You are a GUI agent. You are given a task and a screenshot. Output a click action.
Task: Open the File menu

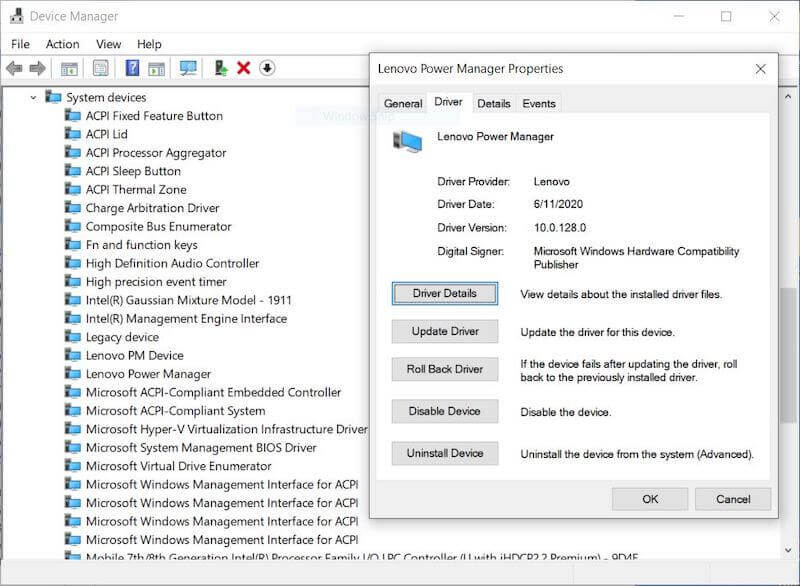click(x=20, y=44)
